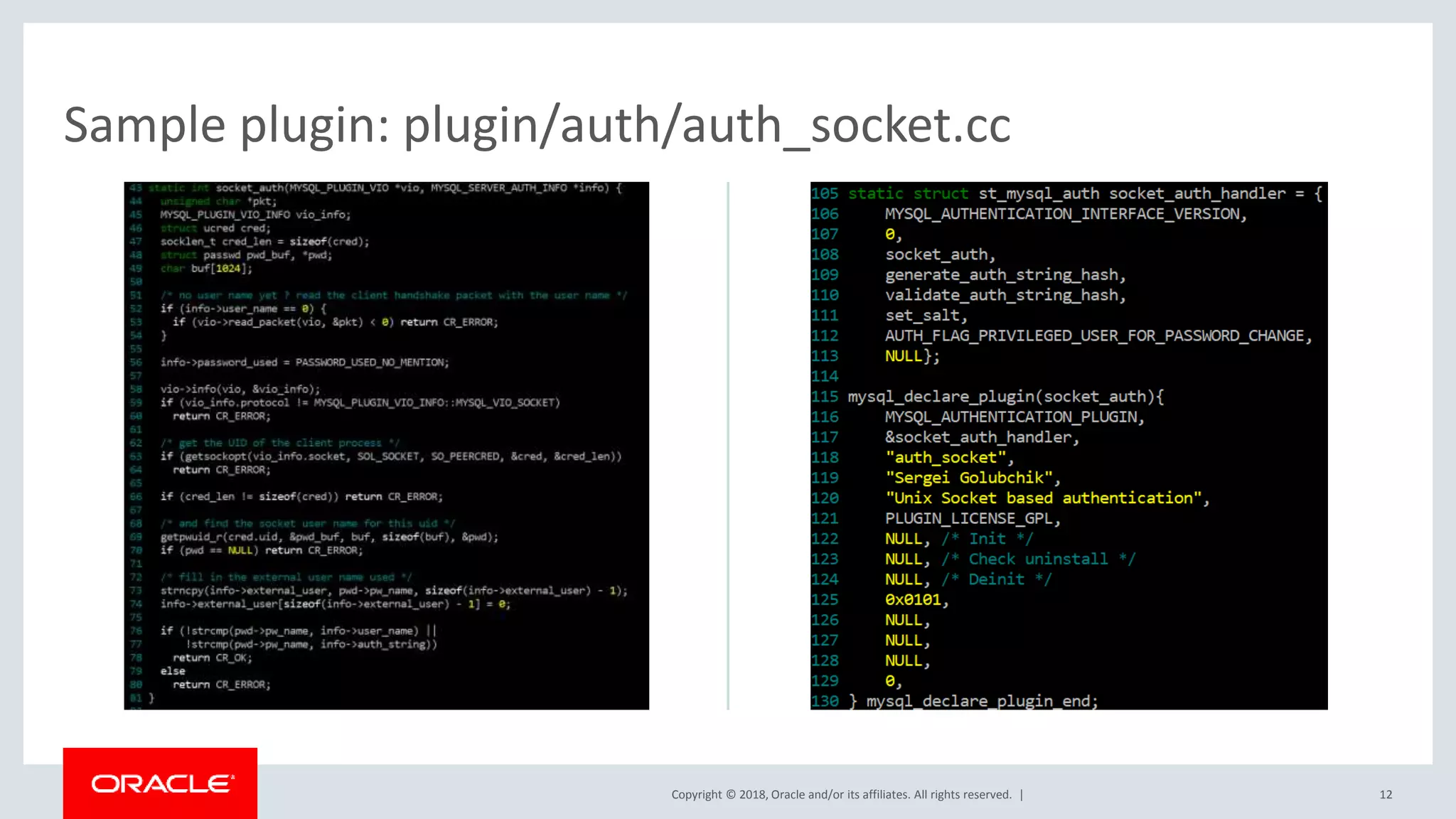
Task: Click 'if (pwd == NULL) return CR_ERROR;' line 70
Action: [x=262, y=550]
